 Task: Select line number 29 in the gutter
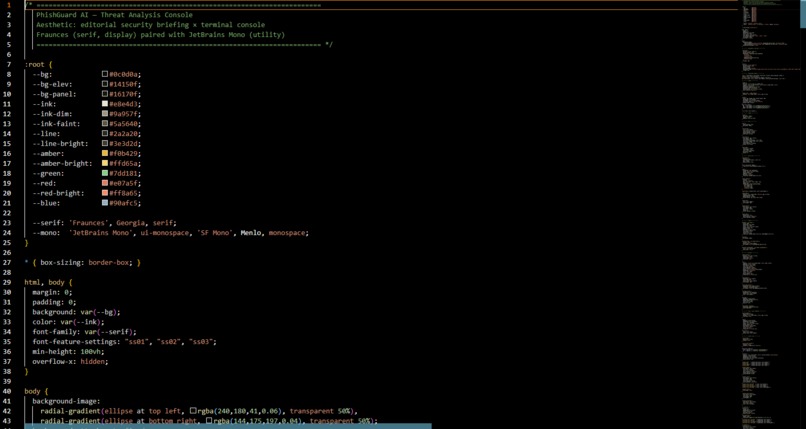click(9, 282)
